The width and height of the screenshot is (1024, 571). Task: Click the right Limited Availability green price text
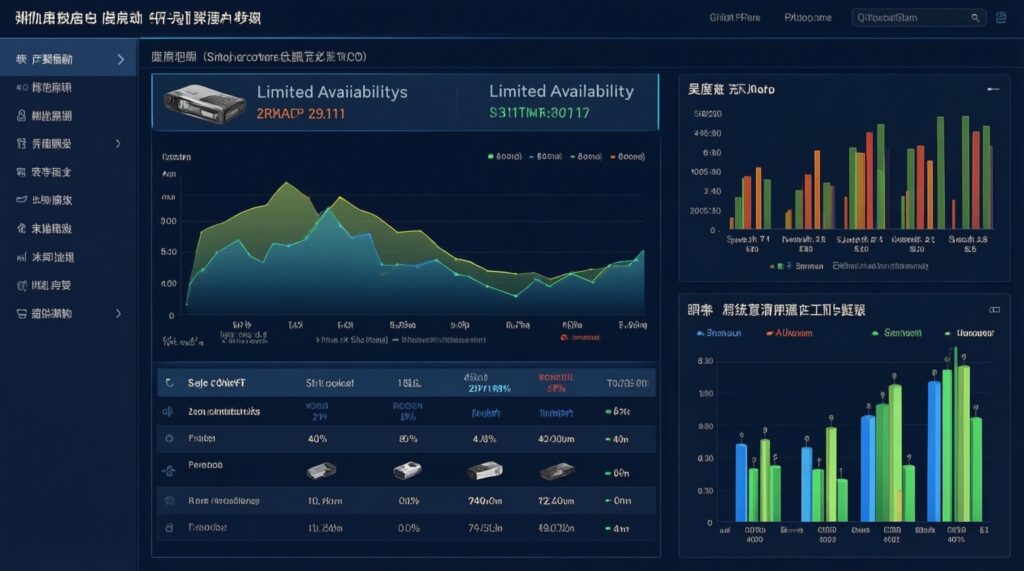point(539,113)
